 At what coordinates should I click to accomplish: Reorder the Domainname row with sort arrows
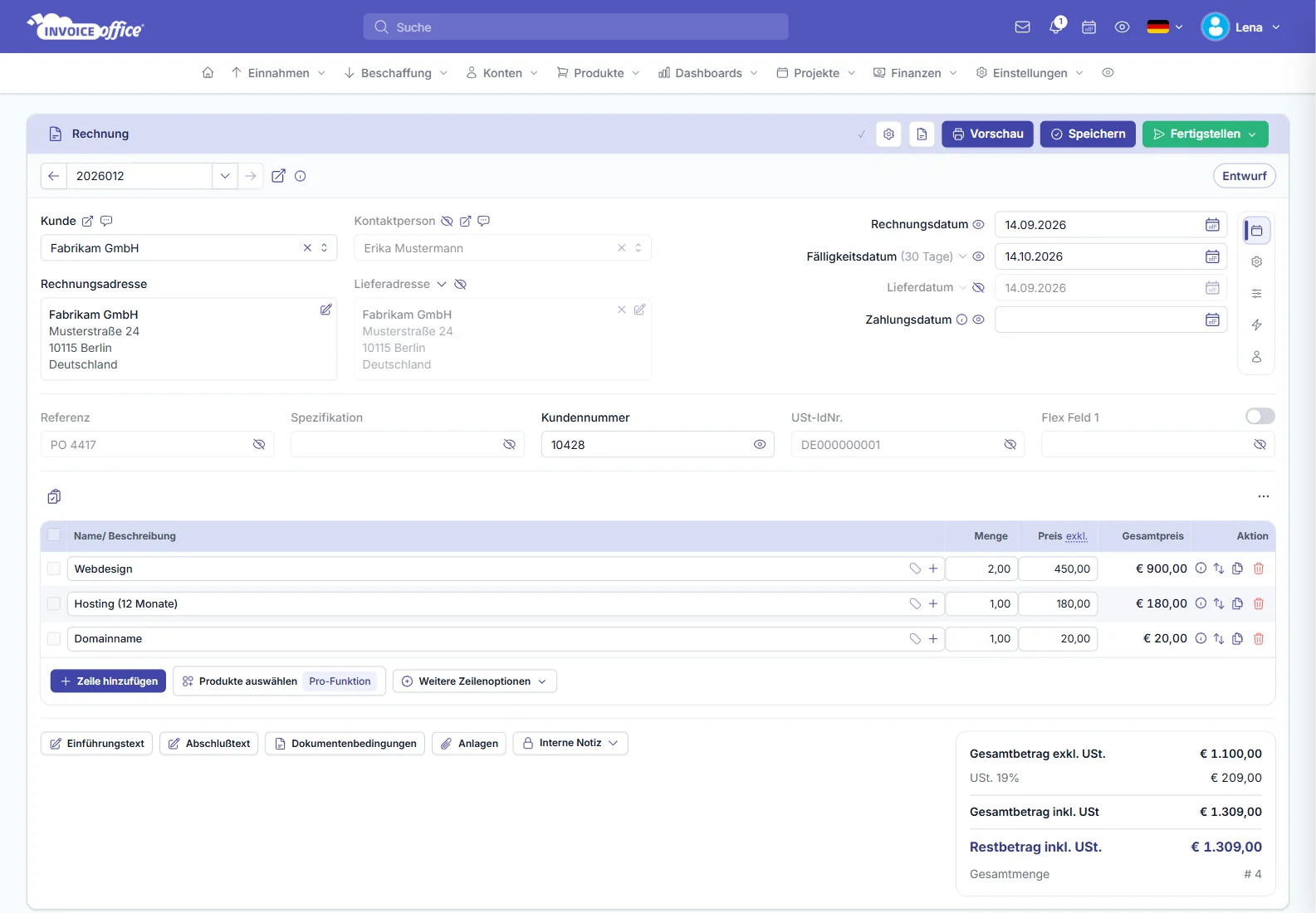[x=1218, y=638]
